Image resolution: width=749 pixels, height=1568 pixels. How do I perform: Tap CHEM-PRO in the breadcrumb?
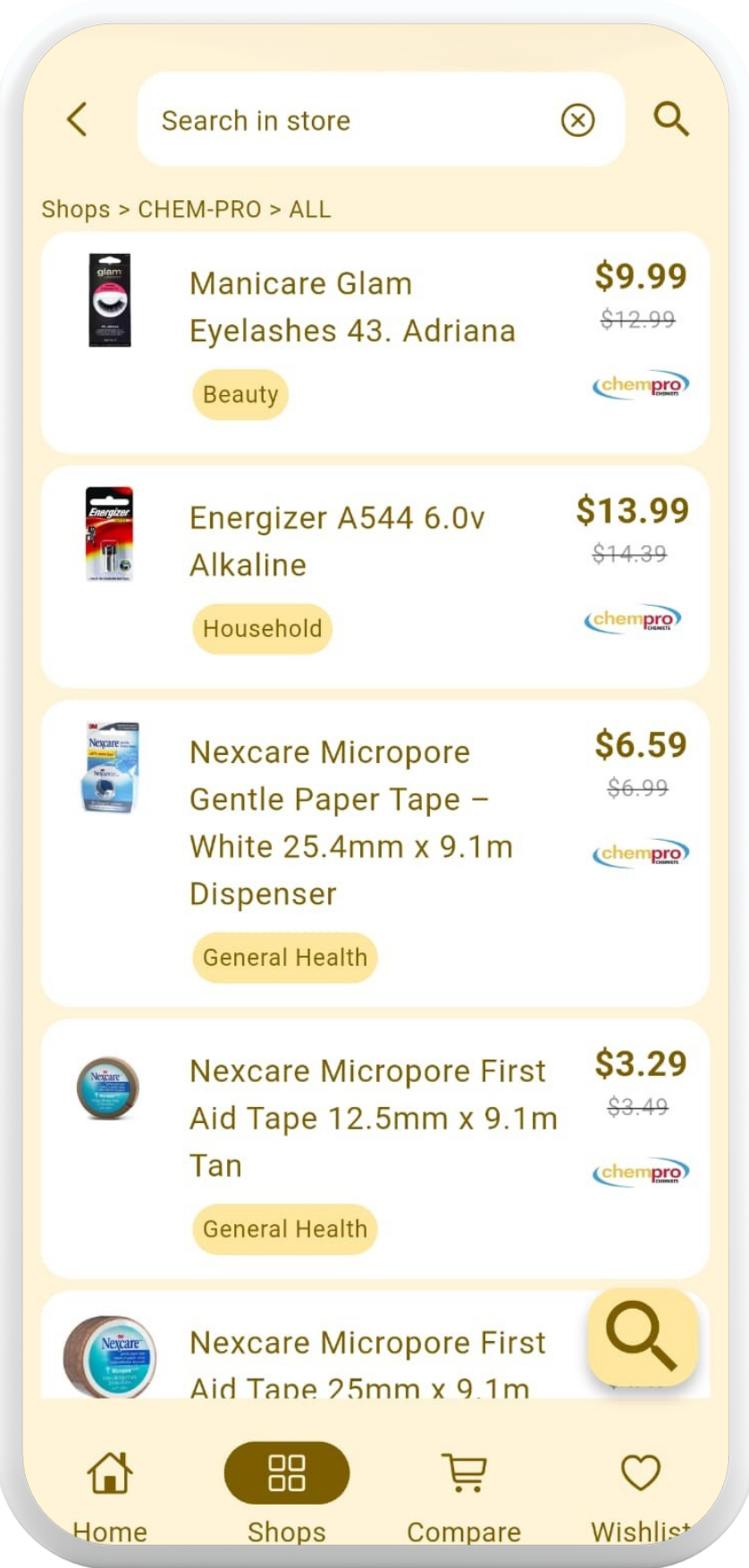point(199,209)
